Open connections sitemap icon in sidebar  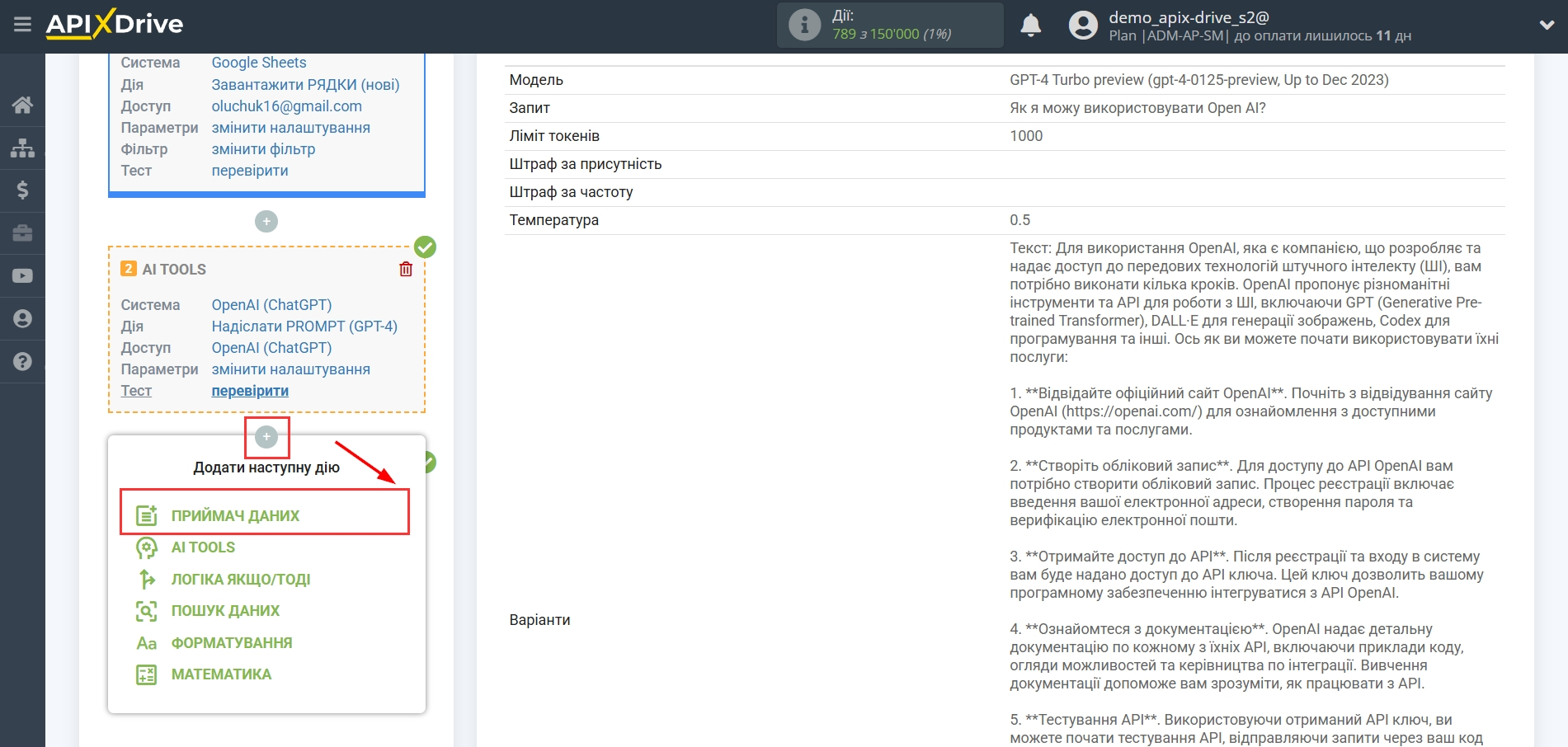click(x=22, y=148)
